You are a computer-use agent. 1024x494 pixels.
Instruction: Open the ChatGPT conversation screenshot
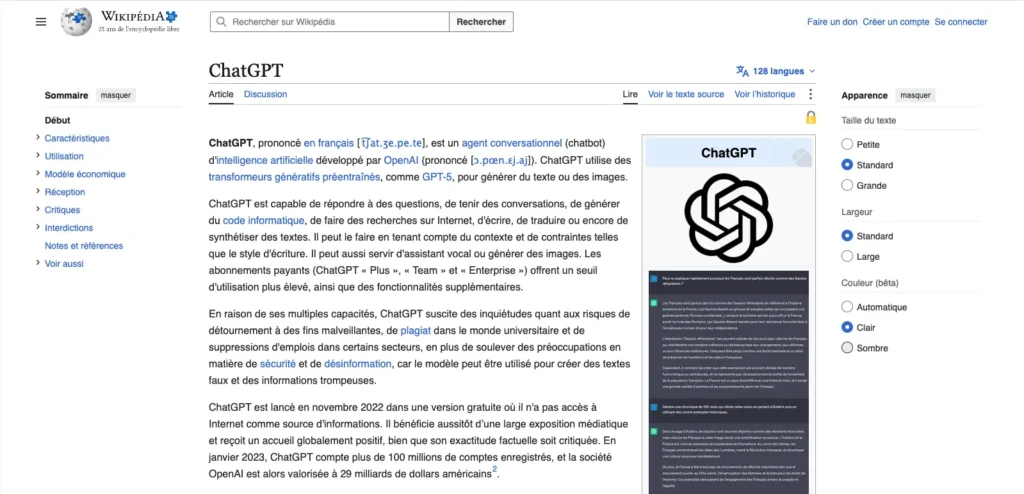729,382
